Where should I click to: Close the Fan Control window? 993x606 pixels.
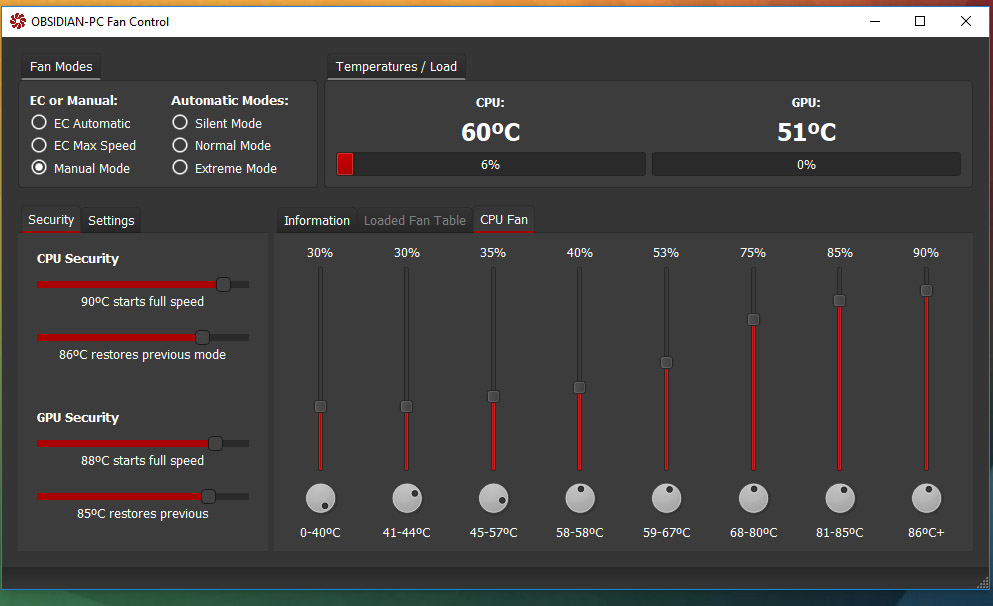click(x=966, y=22)
